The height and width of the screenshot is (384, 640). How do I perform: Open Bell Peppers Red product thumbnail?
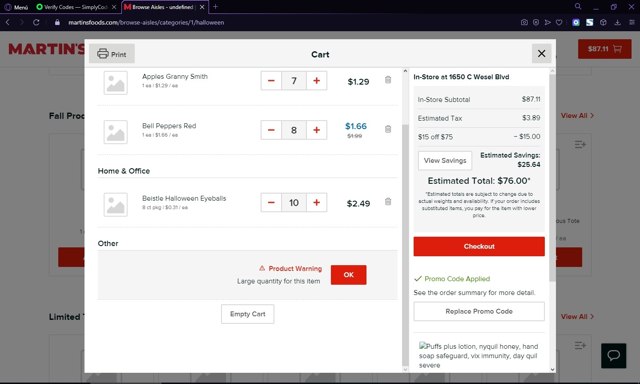pos(116,132)
